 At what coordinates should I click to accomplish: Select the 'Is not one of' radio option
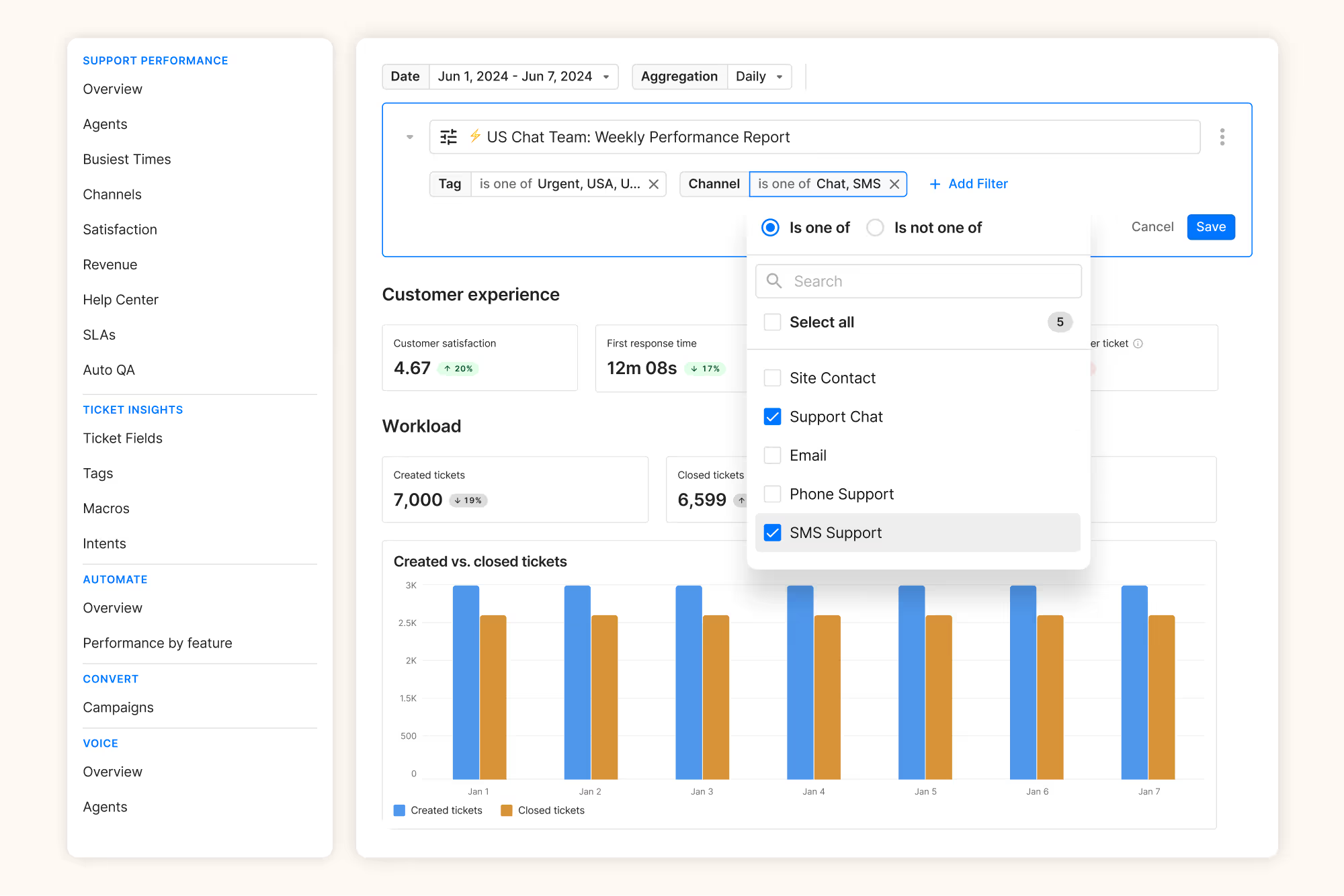click(x=875, y=227)
